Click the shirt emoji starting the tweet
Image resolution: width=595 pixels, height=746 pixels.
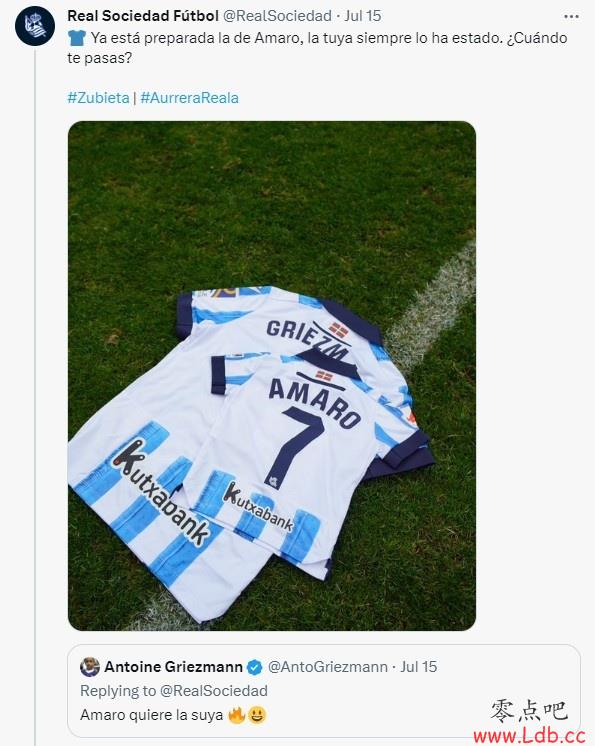77,38
